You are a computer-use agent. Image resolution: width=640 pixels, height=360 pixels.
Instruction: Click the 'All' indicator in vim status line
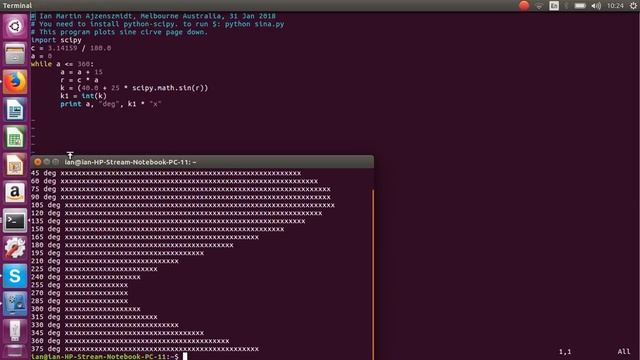point(624,351)
